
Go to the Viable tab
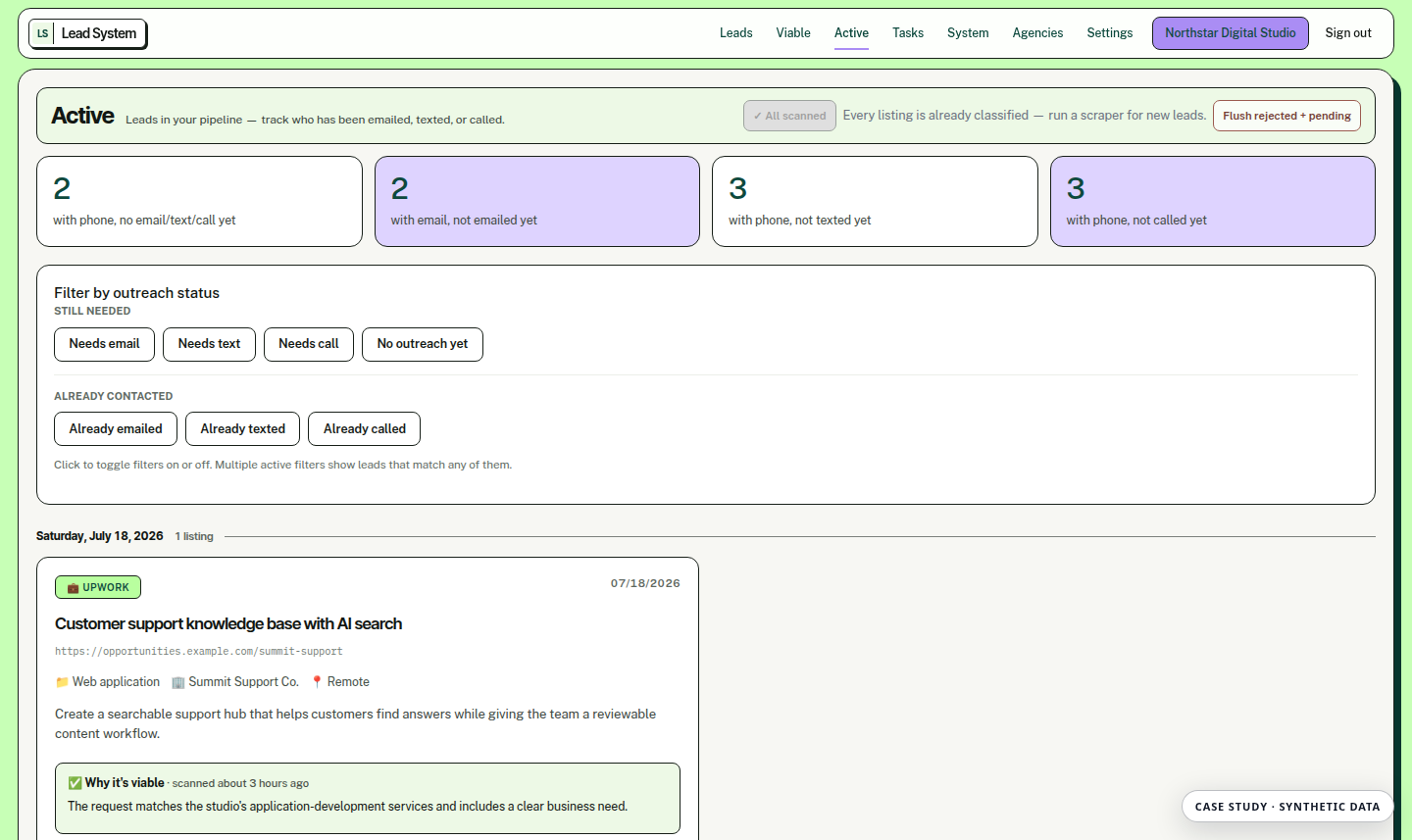click(x=793, y=33)
